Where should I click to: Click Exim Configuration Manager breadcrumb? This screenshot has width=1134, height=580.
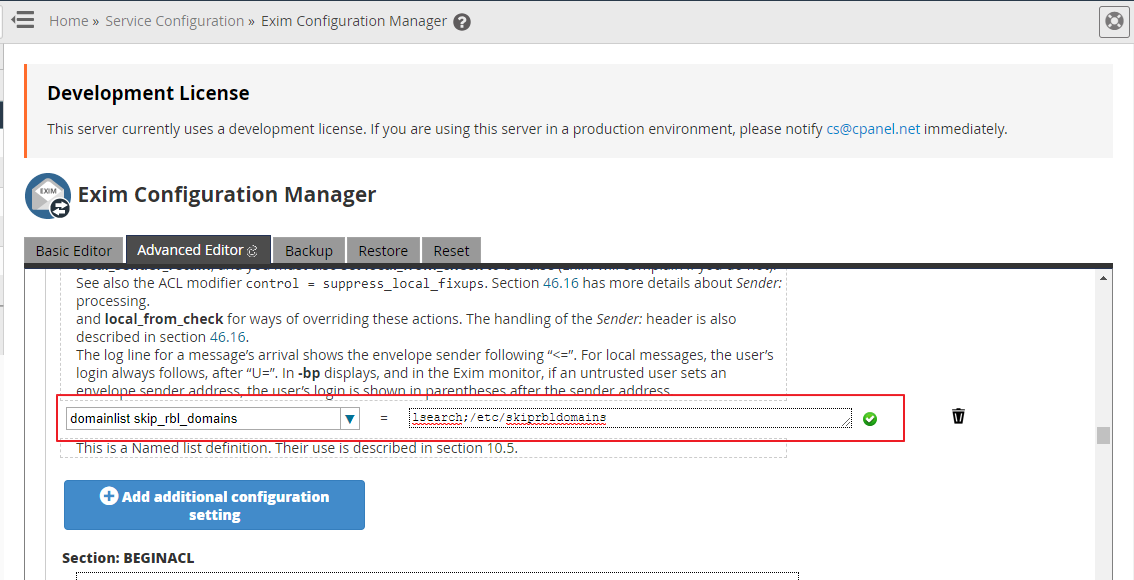click(354, 21)
